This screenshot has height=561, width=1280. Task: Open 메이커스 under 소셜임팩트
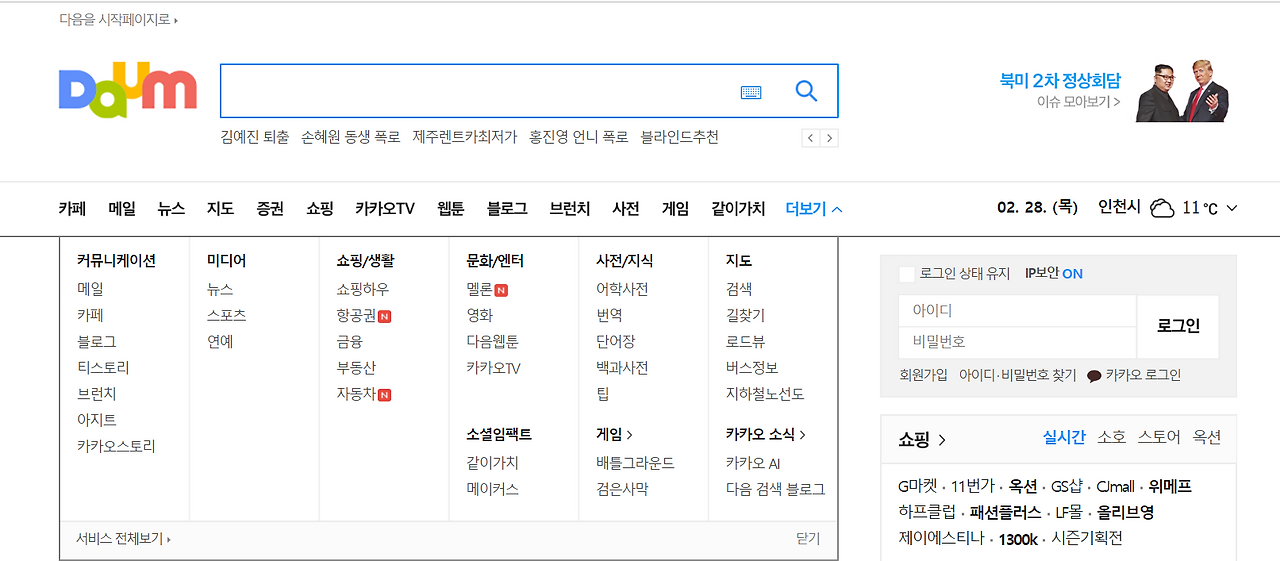[x=492, y=489]
